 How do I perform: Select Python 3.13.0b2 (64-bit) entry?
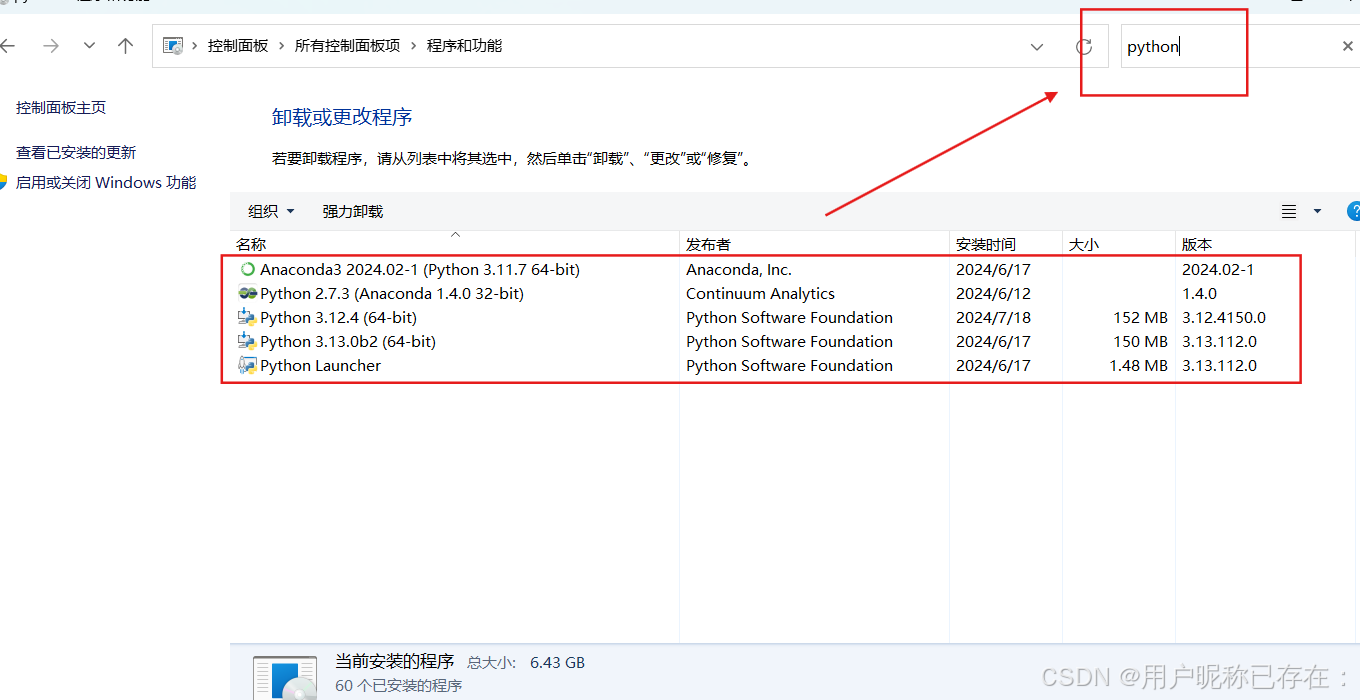coord(348,341)
